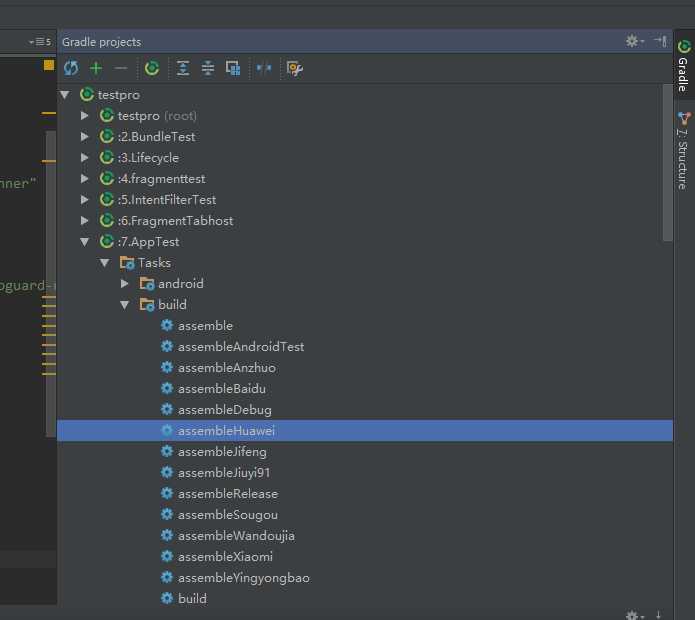This screenshot has height=620, width=695.
Task: Click the build folder icon
Action: pyautogui.click(x=147, y=304)
